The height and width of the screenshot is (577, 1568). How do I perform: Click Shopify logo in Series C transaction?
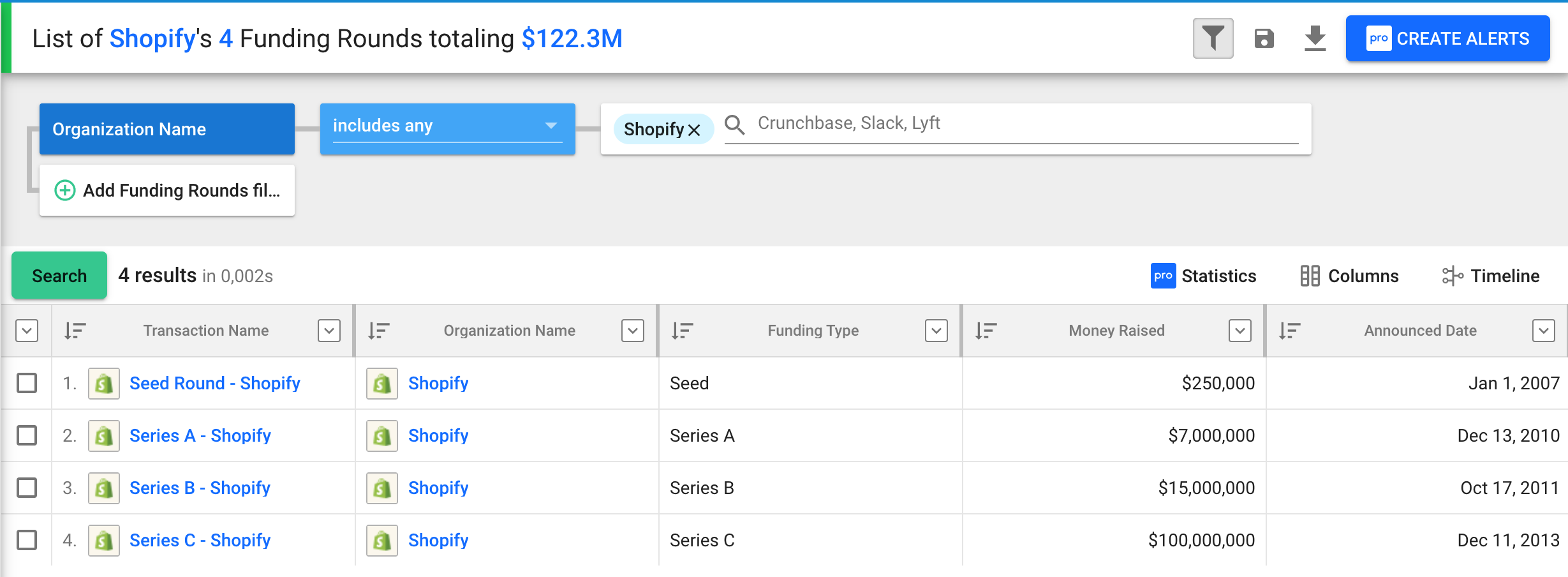click(104, 541)
